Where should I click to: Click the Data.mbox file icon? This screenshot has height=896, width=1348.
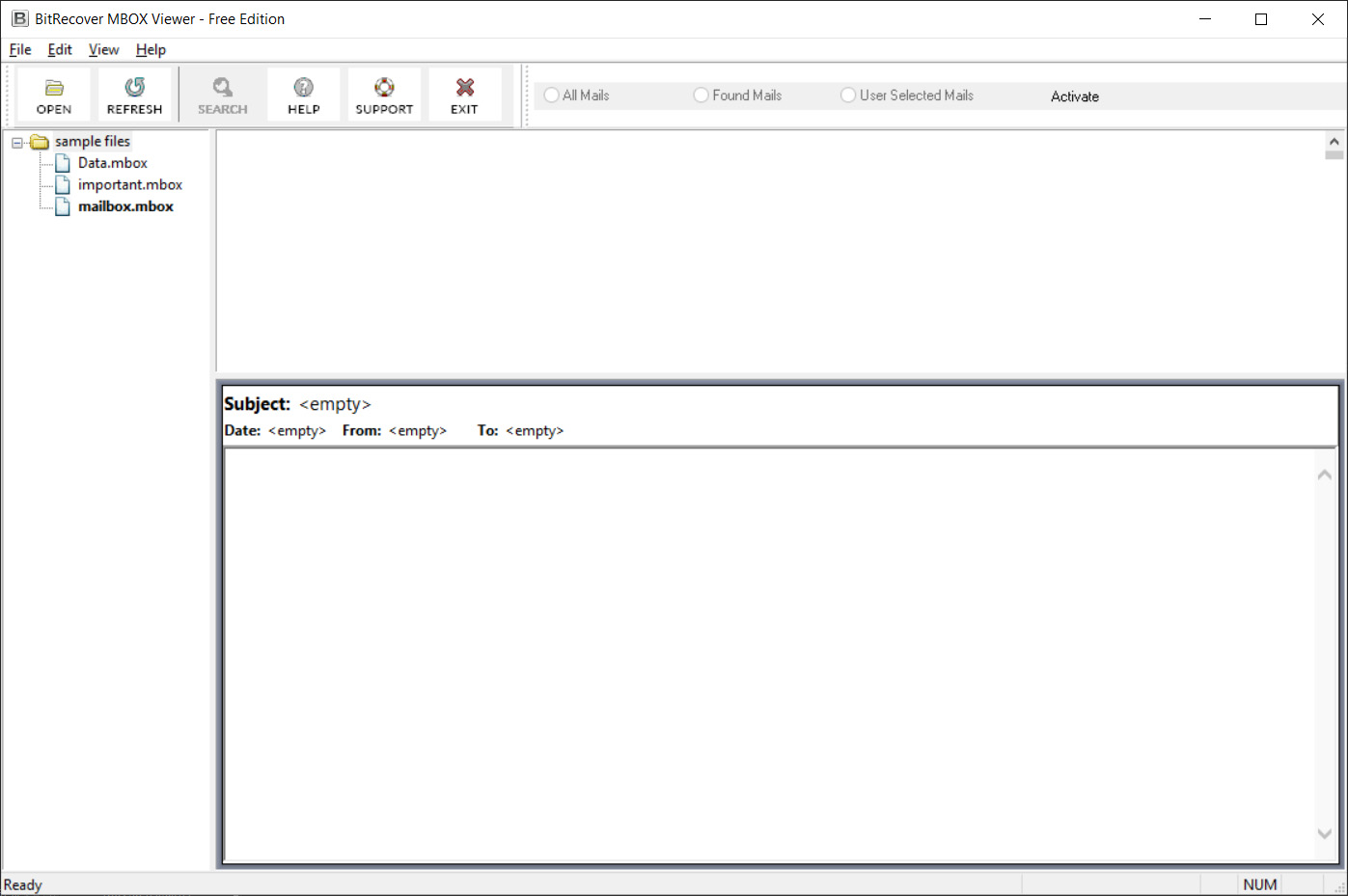63,163
